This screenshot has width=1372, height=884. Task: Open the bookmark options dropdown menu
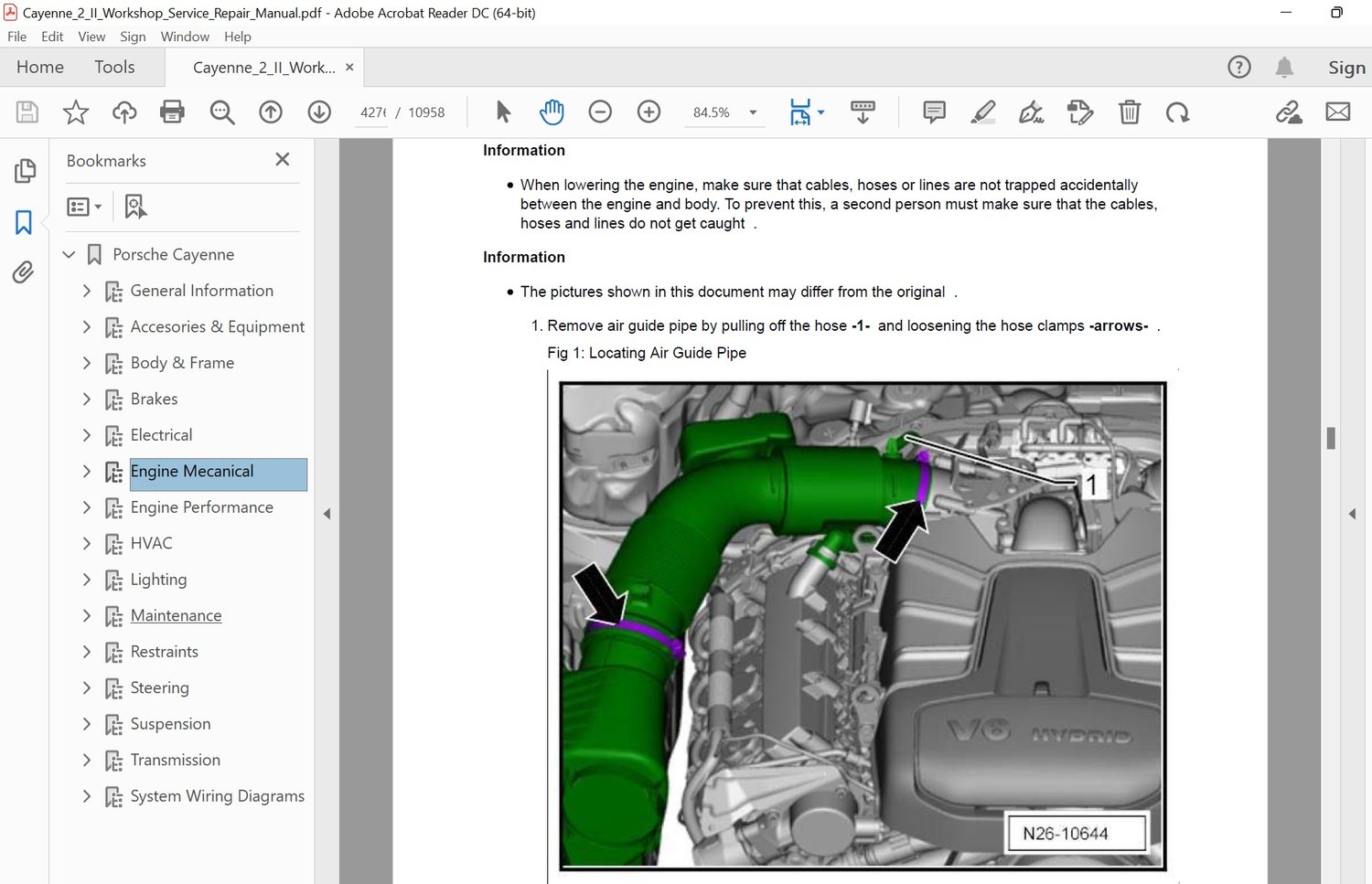(x=84, y=207)
